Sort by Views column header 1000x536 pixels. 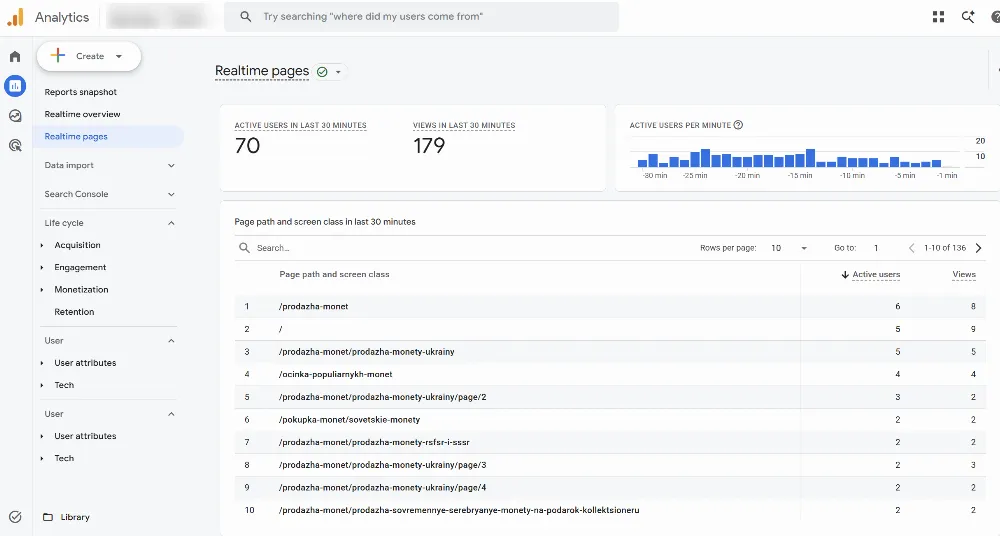[964, 274]
